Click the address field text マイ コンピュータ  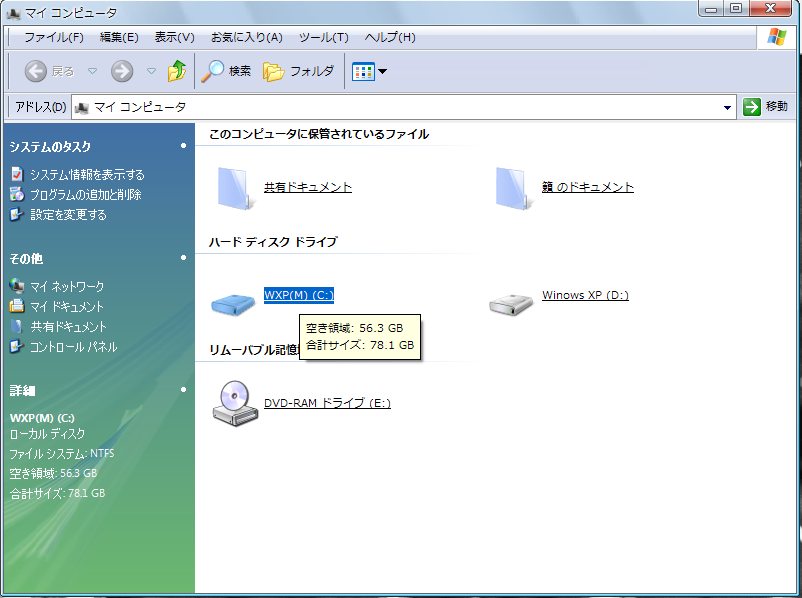coord(140,107)
